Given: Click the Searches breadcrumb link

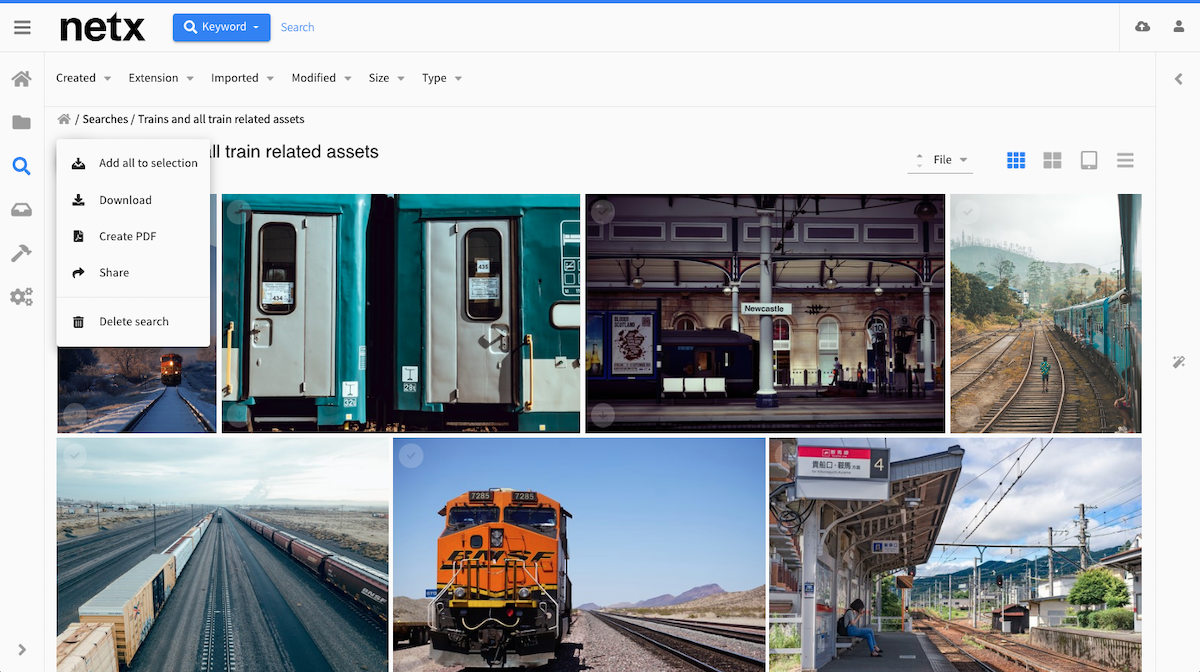Looking at the screenshot, I should (x=105, y=119).
